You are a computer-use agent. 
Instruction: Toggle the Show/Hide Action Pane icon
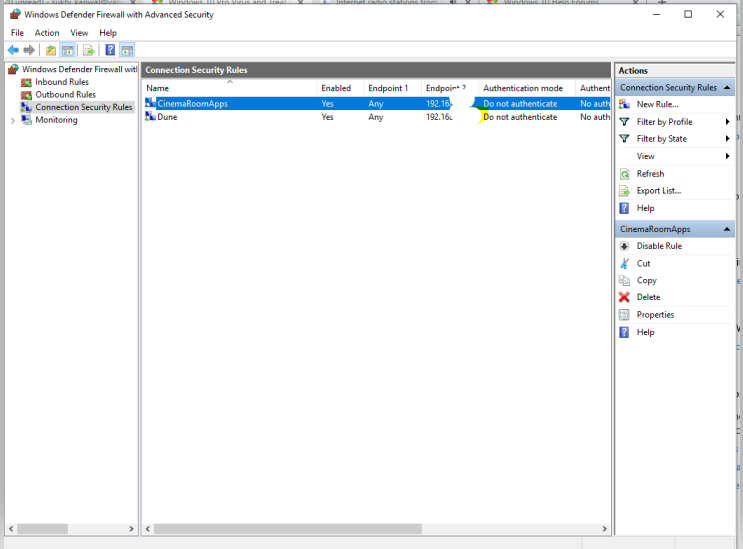[x=127, y=50]
